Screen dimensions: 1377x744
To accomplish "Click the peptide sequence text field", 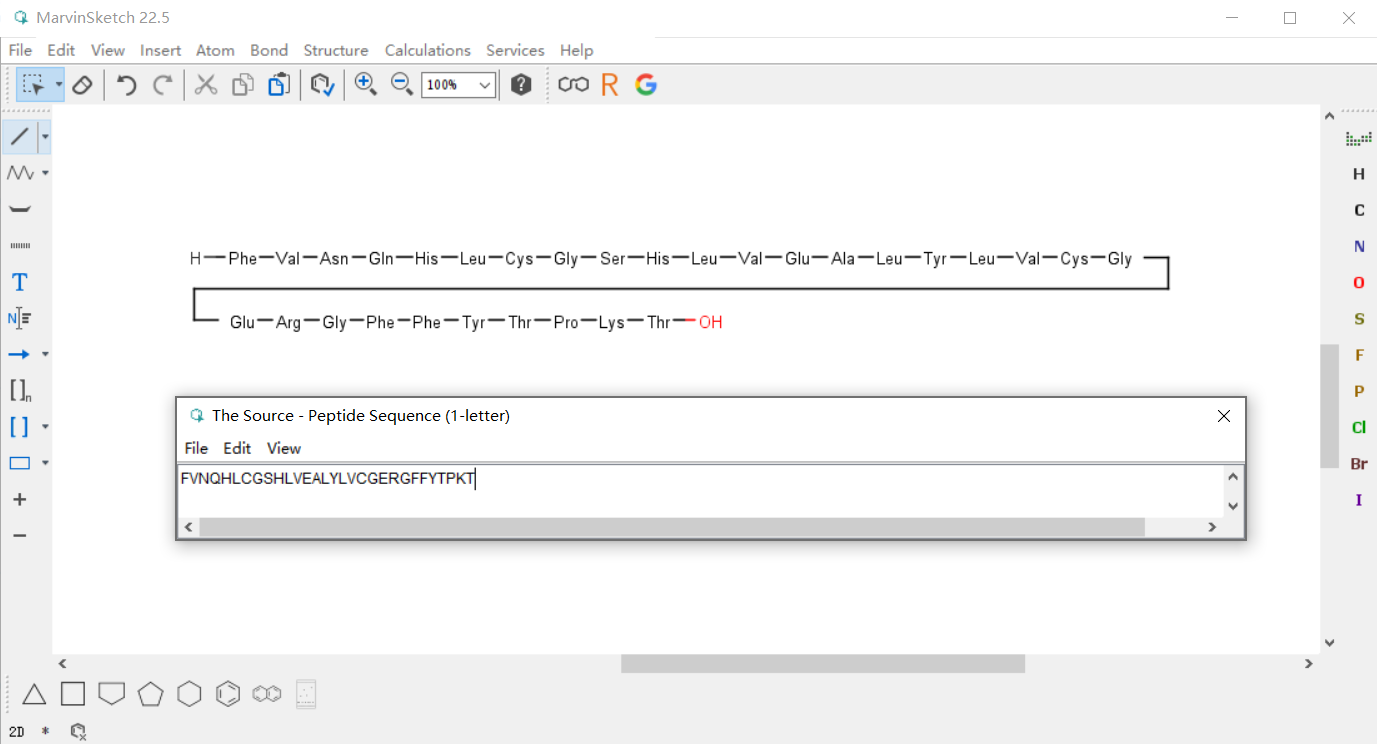I will [701, 490].
